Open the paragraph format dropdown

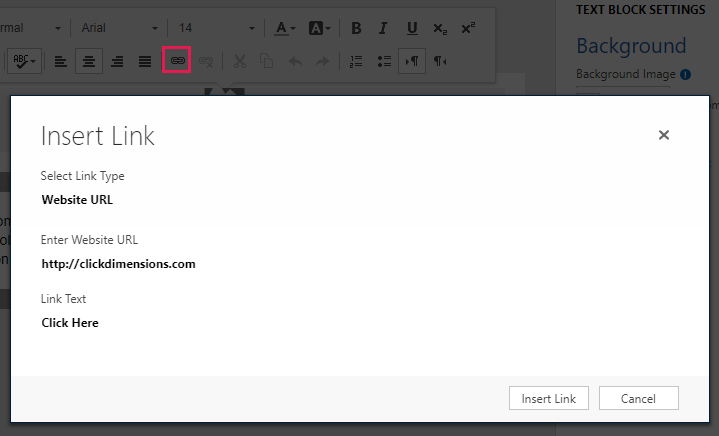tap(31, 28)
